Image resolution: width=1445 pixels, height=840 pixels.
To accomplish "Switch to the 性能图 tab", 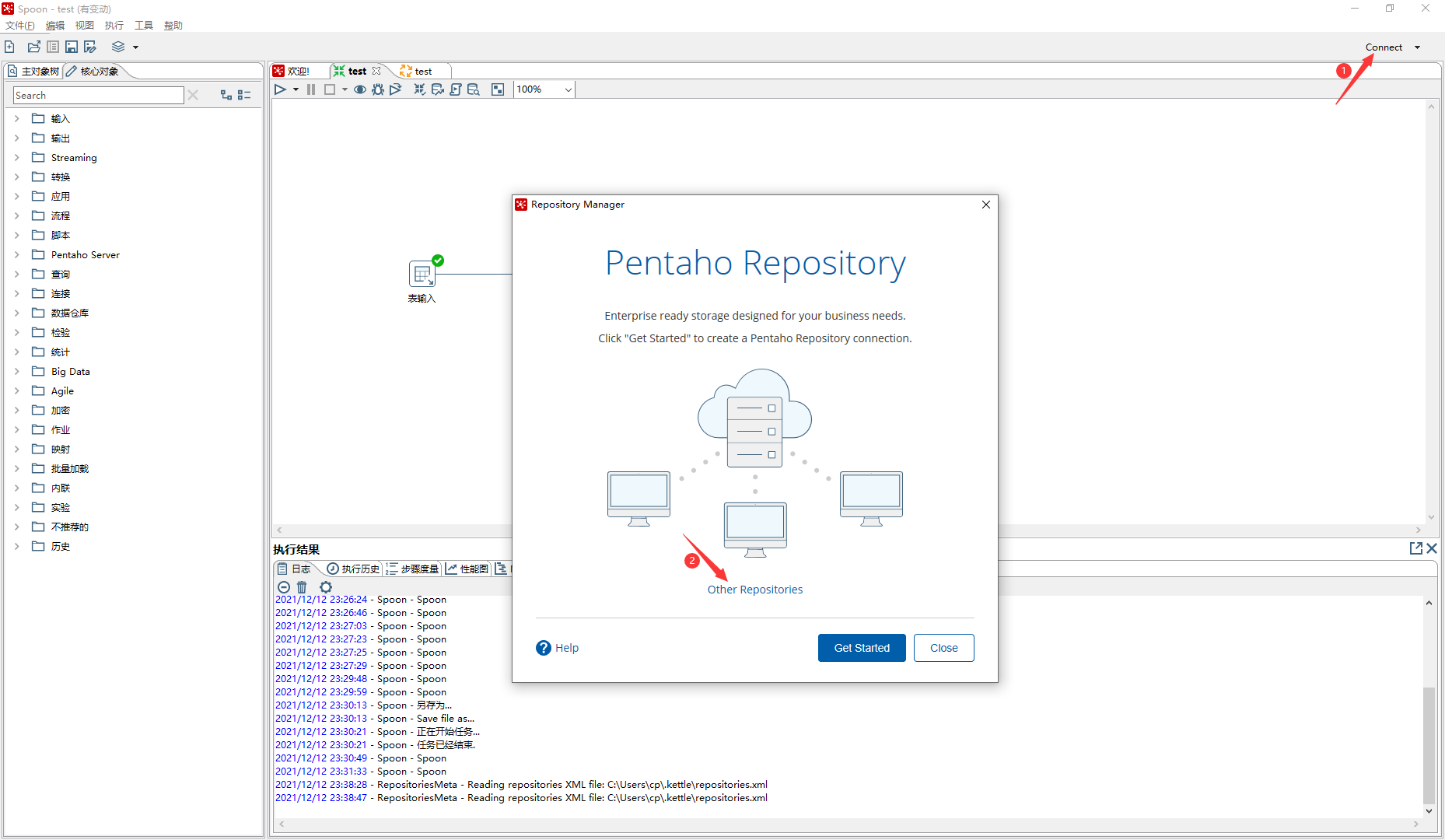I will [467, 569].
